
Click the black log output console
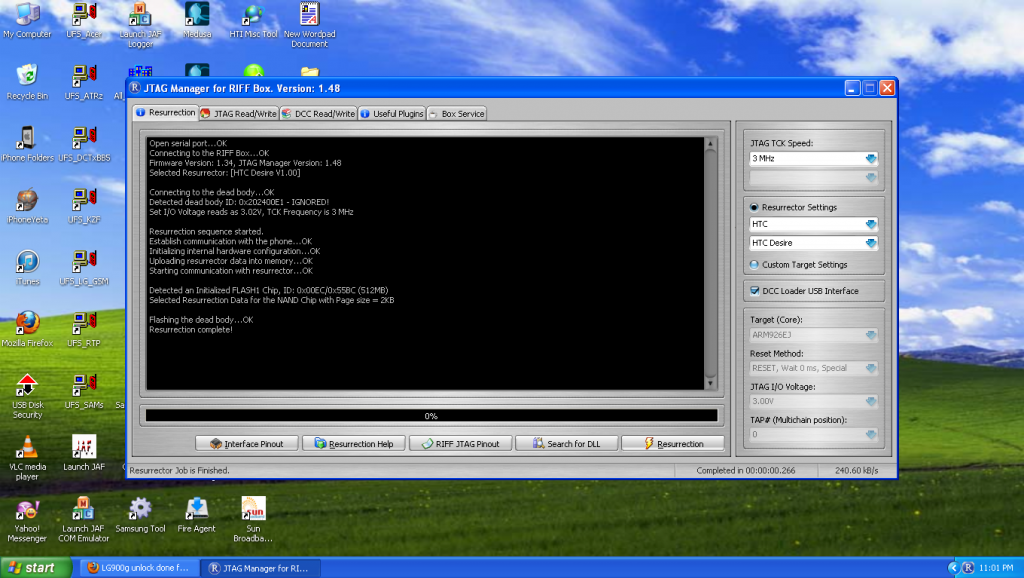[x=425, y=263]
